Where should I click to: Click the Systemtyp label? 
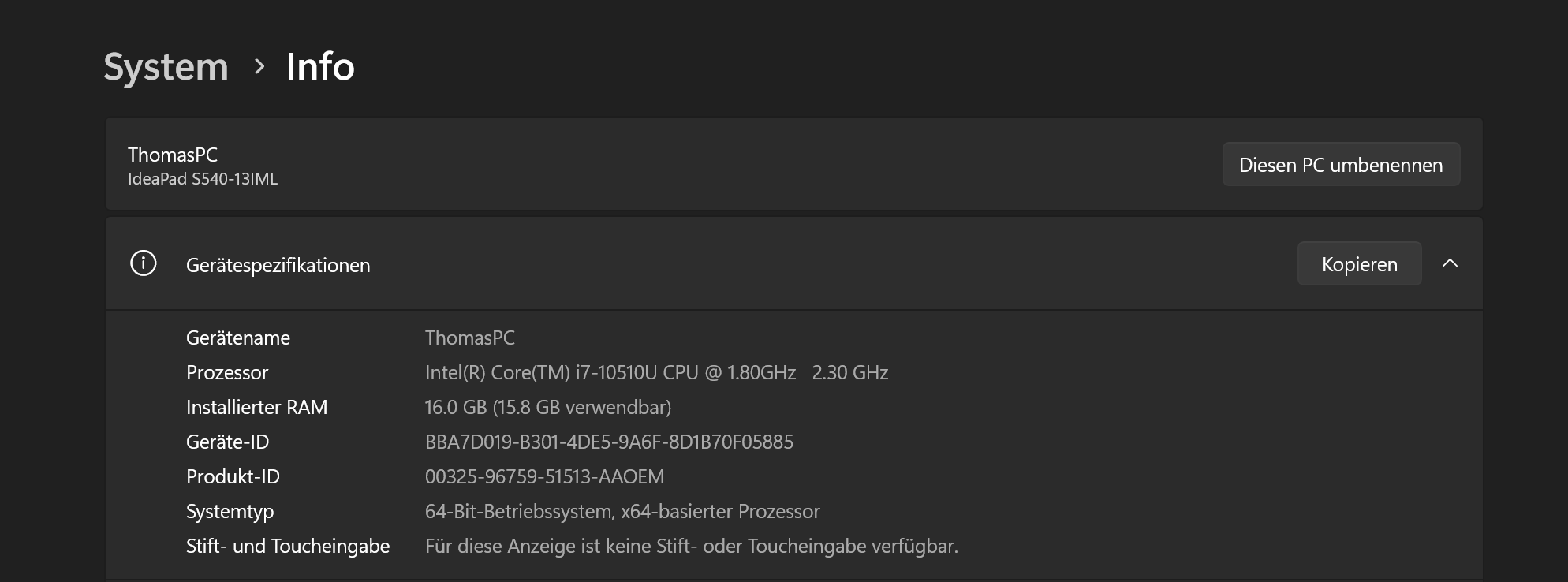230,511
